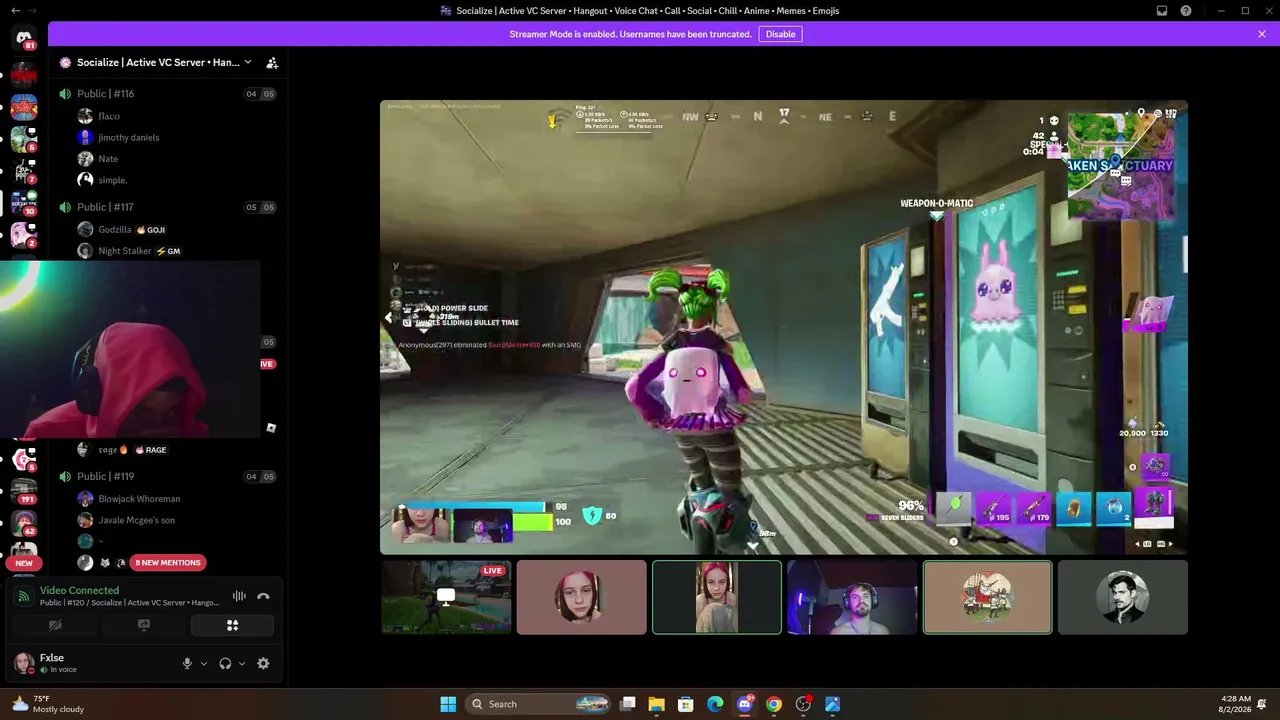The width and height of the screenshot is (1280, 720).
Task: Expand headphone output options arrow
Action: 242,663
